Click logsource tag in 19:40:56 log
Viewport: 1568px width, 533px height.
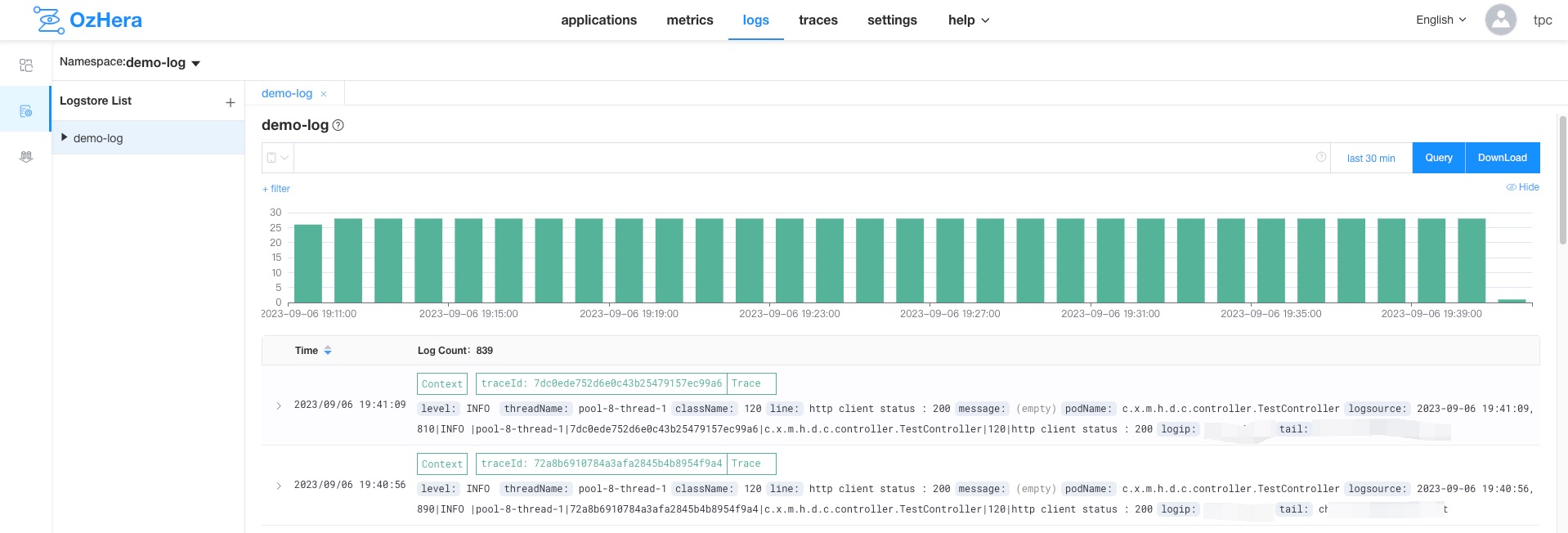[1378, 489]
